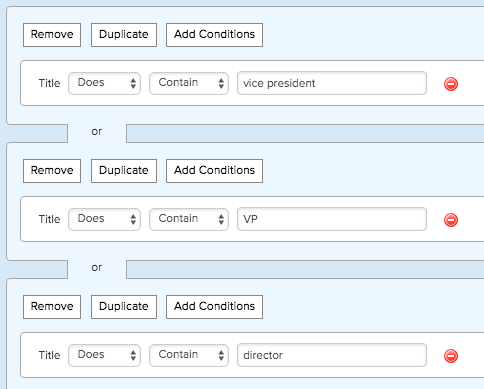This screenshot has height=389, width=484.
Task: Duplicate the director condition group
Action: (x=124, y=307)
